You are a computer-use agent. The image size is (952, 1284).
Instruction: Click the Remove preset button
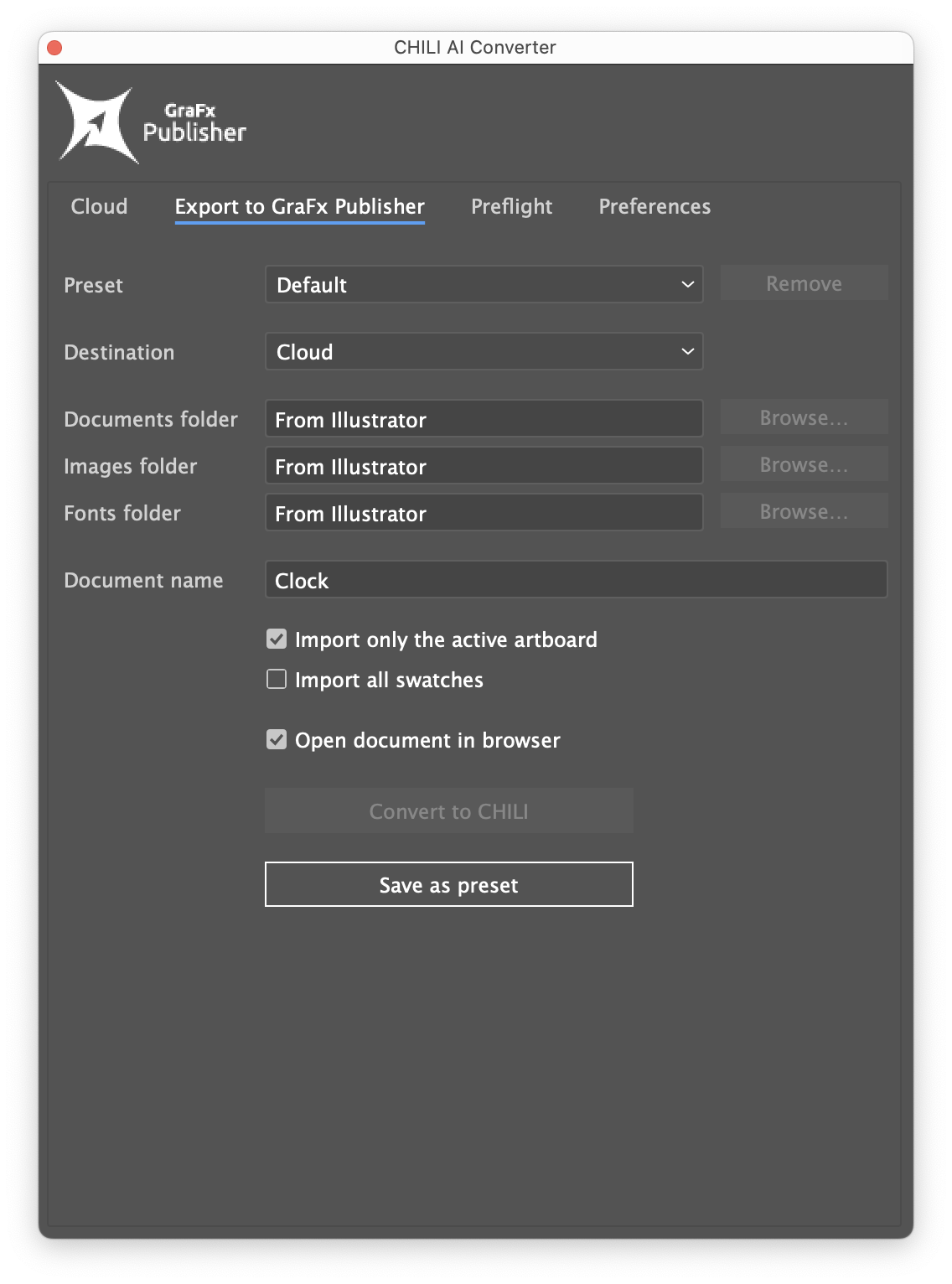804,283
